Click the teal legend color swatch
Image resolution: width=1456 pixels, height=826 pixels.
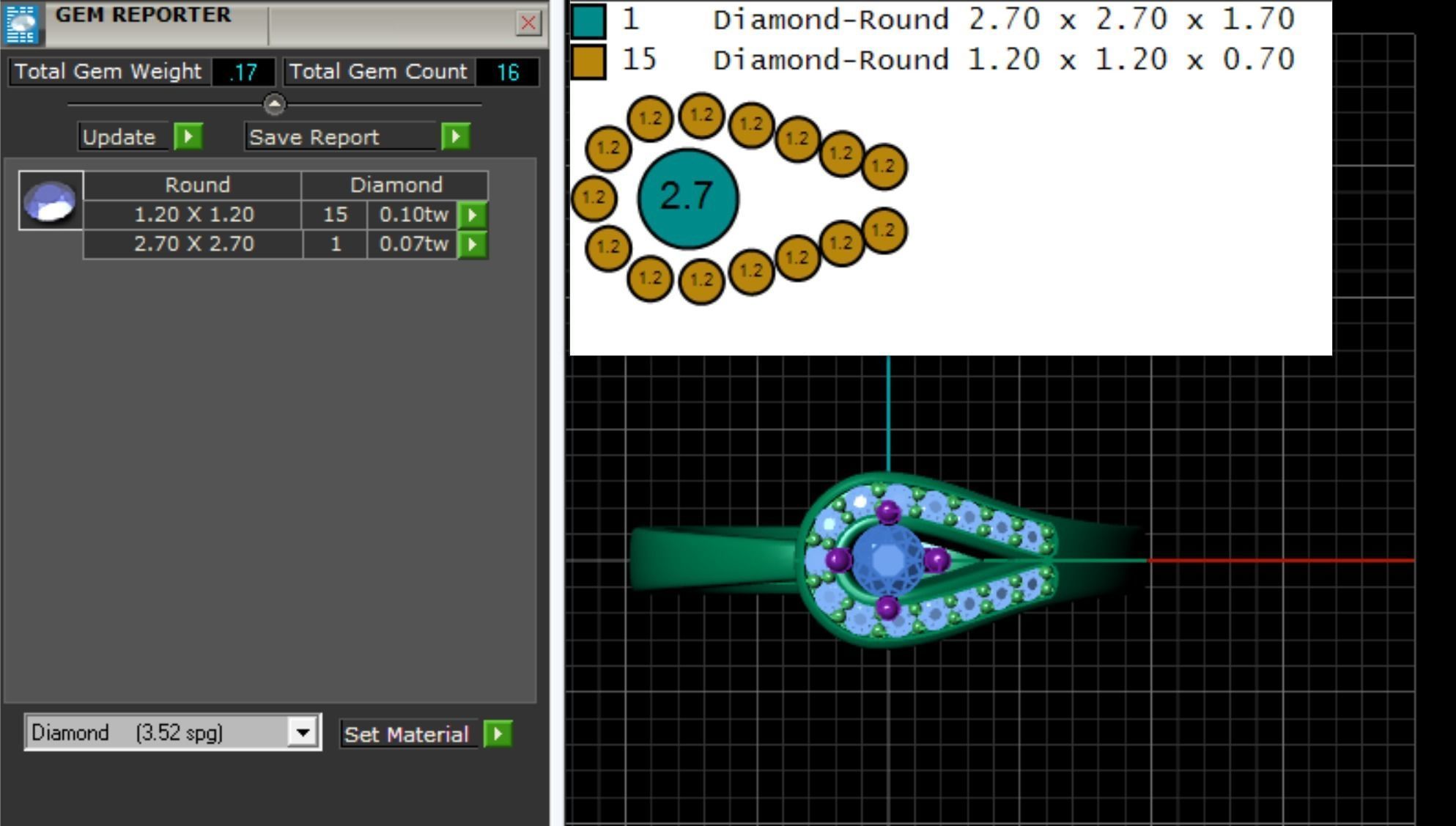pos(588,21)
